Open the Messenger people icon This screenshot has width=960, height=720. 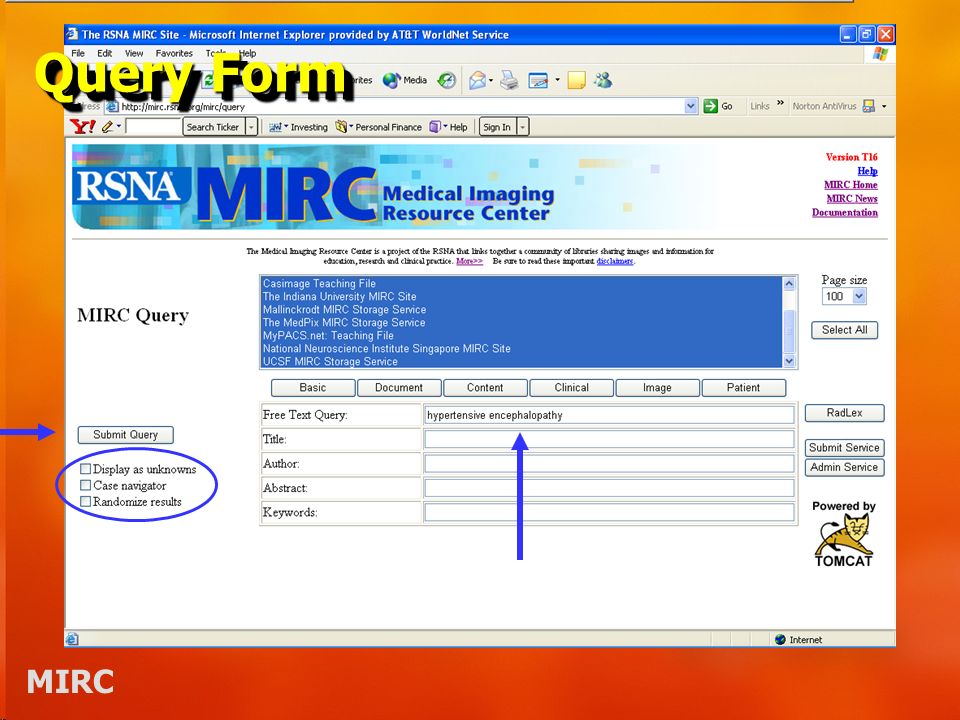click(x=603, y=80)
